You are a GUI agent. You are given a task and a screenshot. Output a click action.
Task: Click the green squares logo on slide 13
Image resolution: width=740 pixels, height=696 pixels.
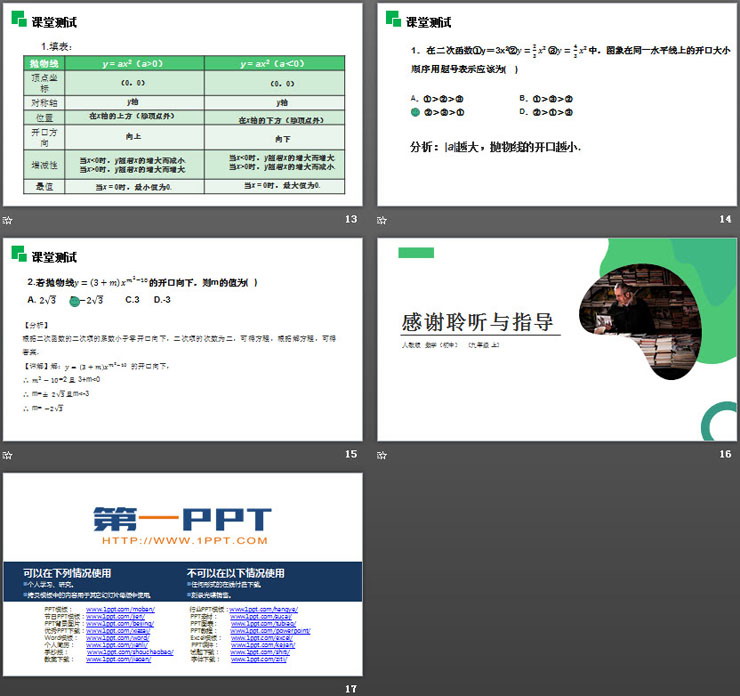(x=17, y=19)
